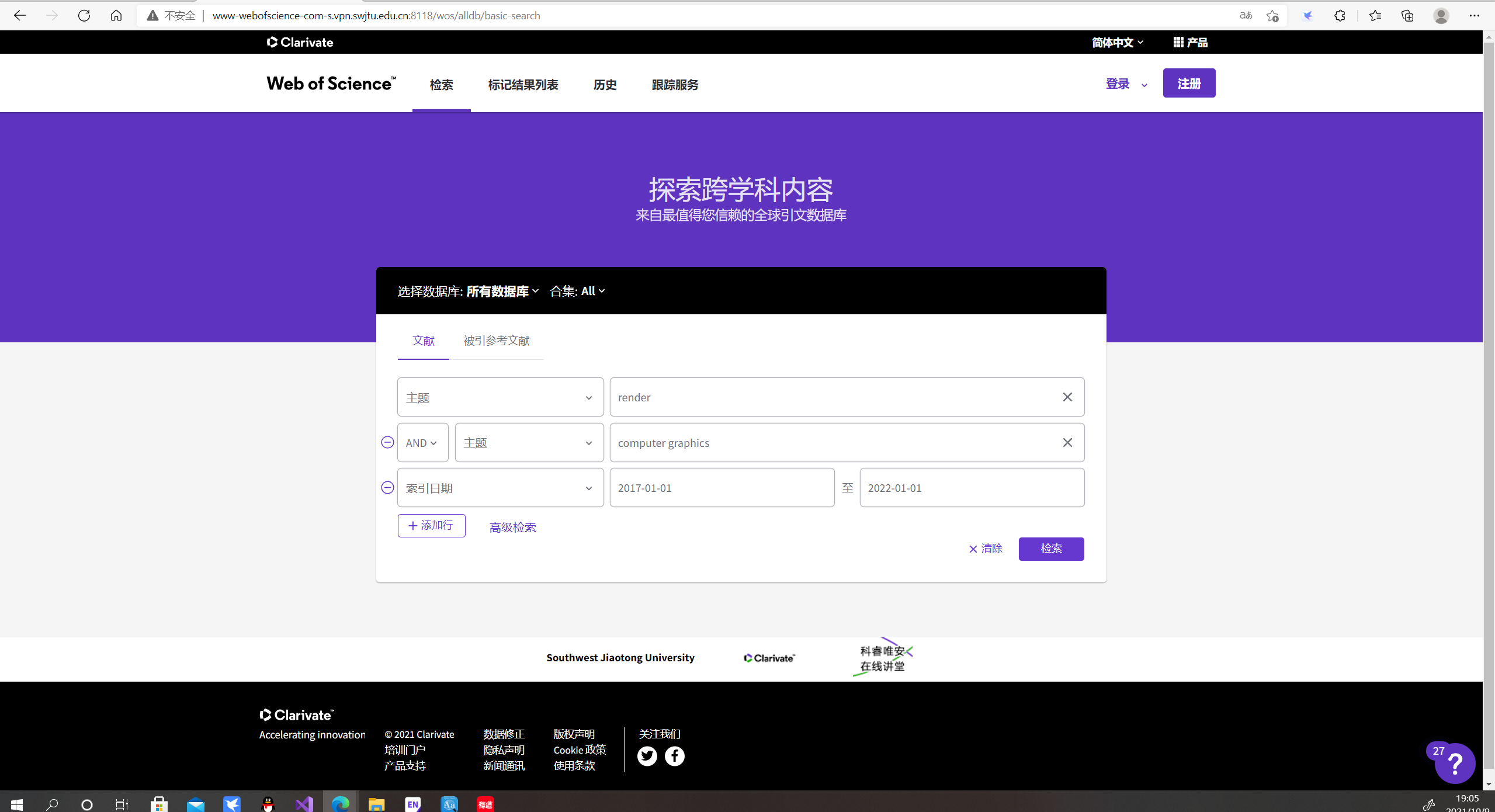Open the first row 主题 field dropdown
The width and height of the screenshot is (1495, 812).
click(x=501, y=397)
